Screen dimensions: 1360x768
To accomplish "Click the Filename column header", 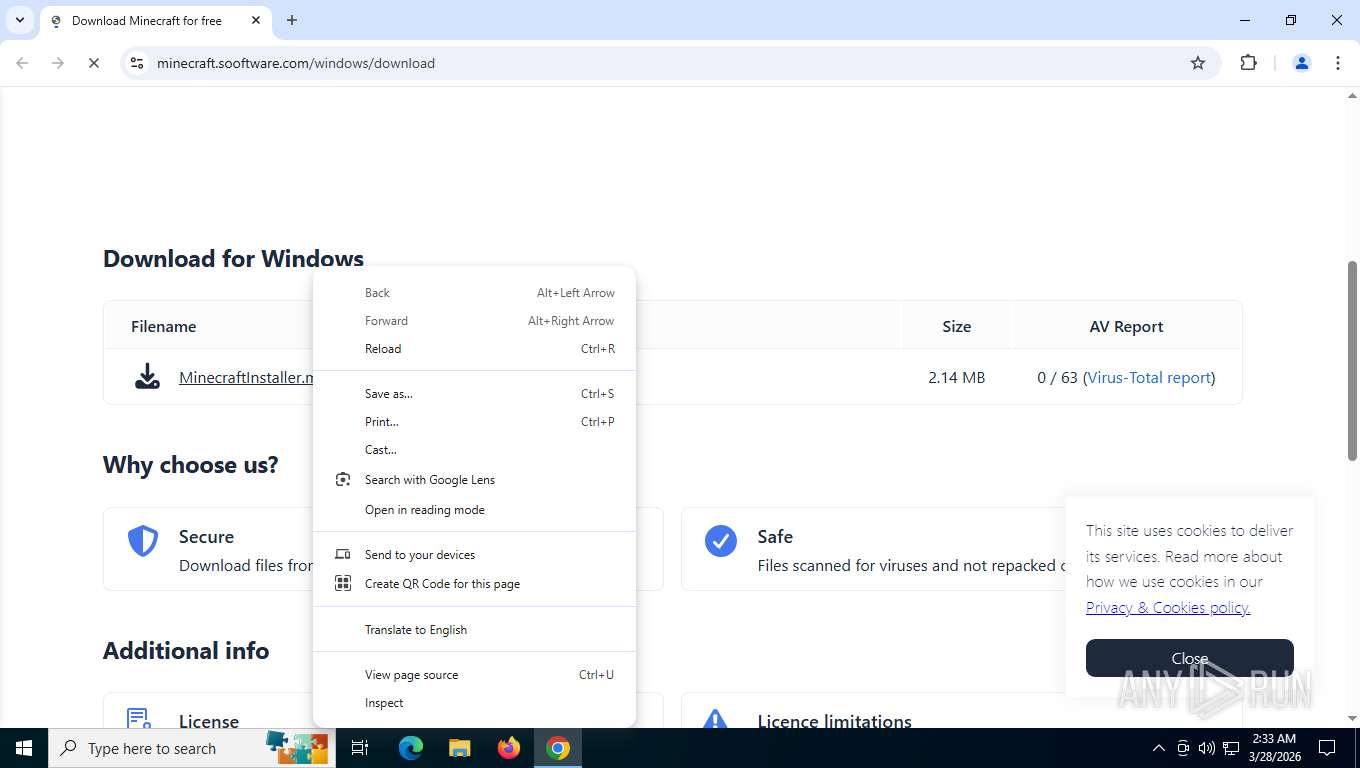I will (x=163, y=326).
